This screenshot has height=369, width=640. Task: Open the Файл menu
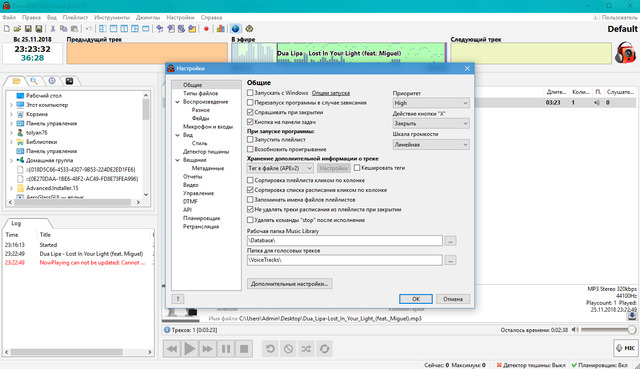[9, 18]
